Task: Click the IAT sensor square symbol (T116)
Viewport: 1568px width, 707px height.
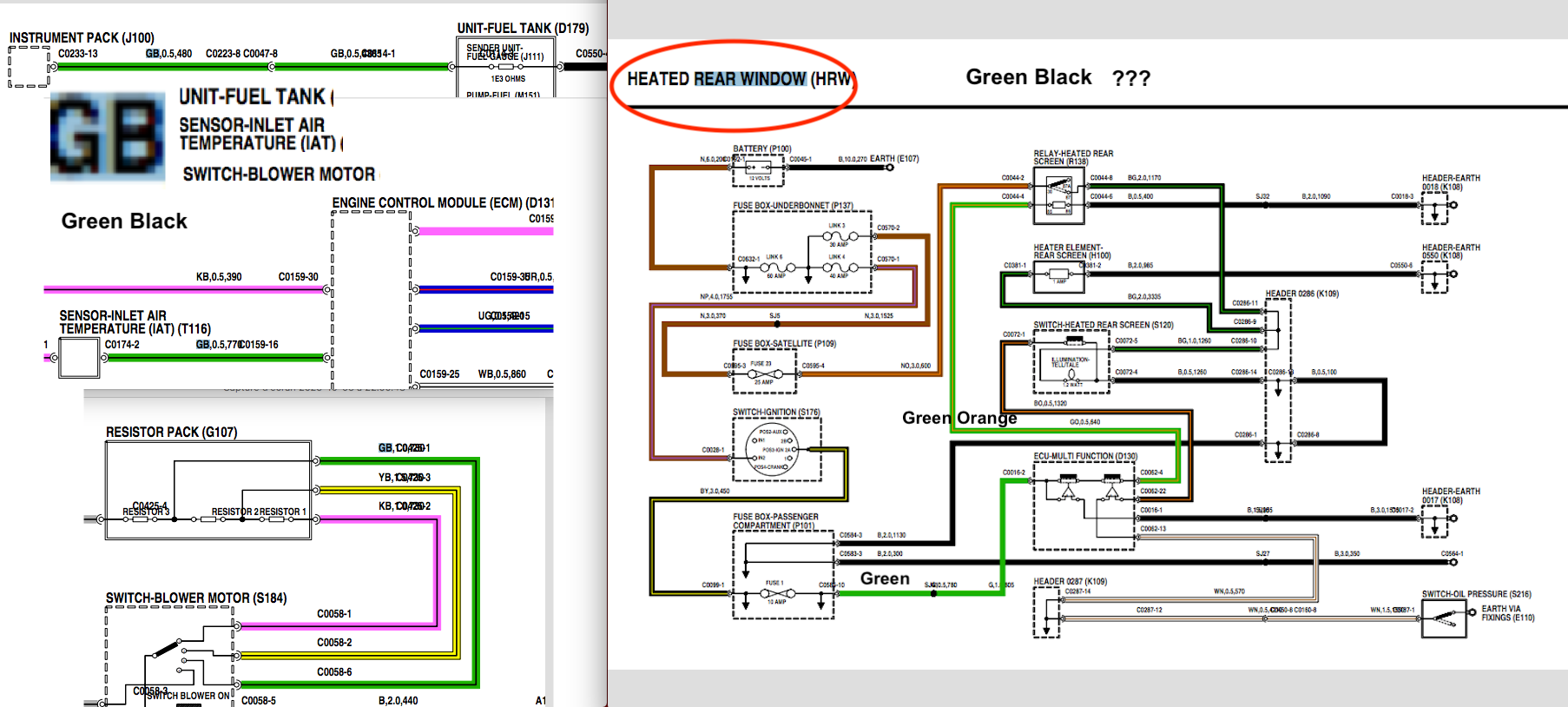Action: (x=79, y=357)
